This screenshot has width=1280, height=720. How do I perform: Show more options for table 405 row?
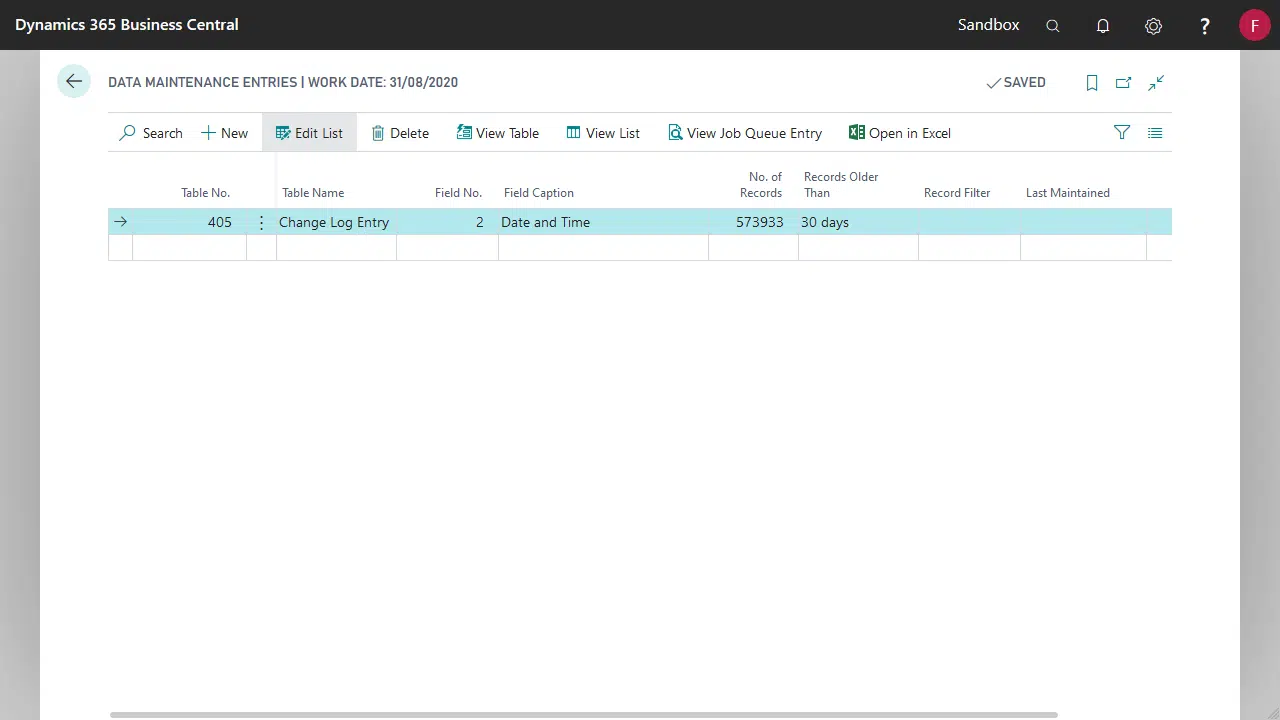(262, 222)
